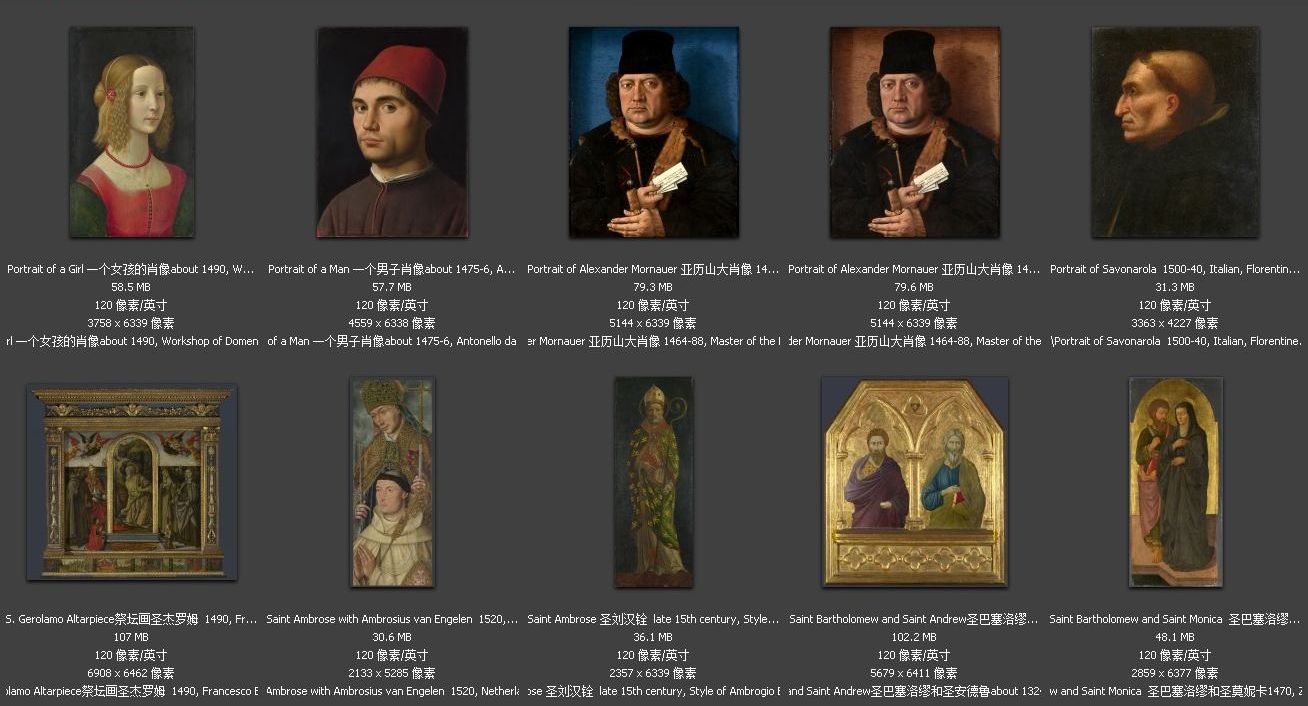Screen dimensions: 1308x706
Task: Select the S. Gerolamo Altarpiece thumbnail
Action: point(132,484)
